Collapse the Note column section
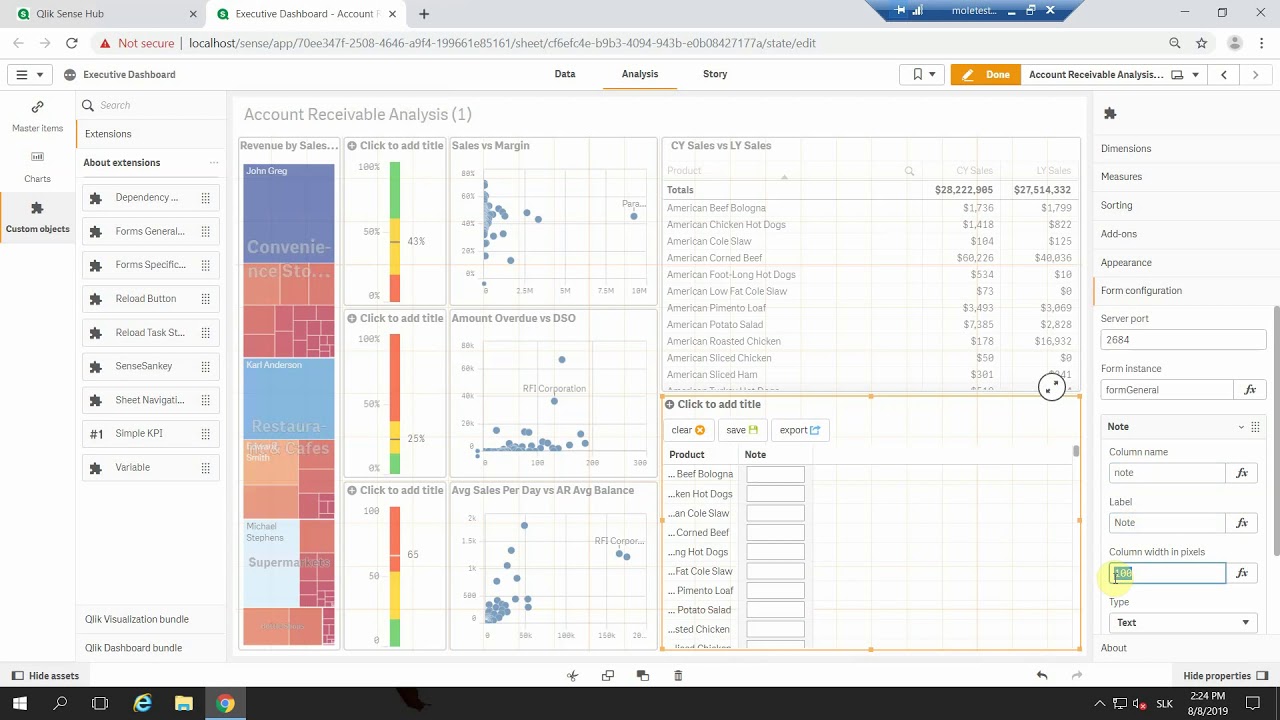Viewport: 1280px width, 720px height. [x=1241, y=427]
